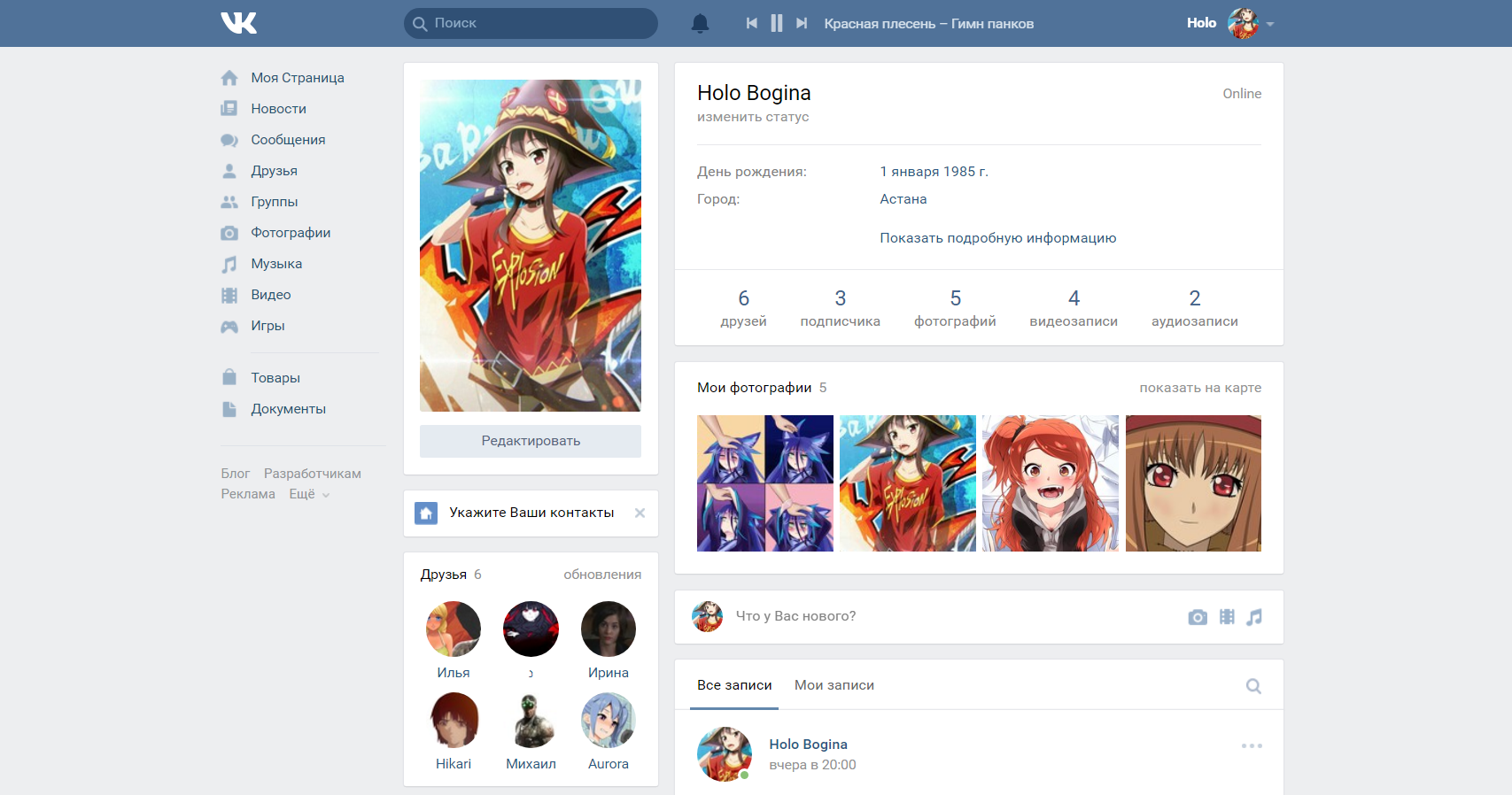Open the three-dot menu on the post
Image resolution: width=1512 pixels, height=795 pixels.
coord(1252,746)
